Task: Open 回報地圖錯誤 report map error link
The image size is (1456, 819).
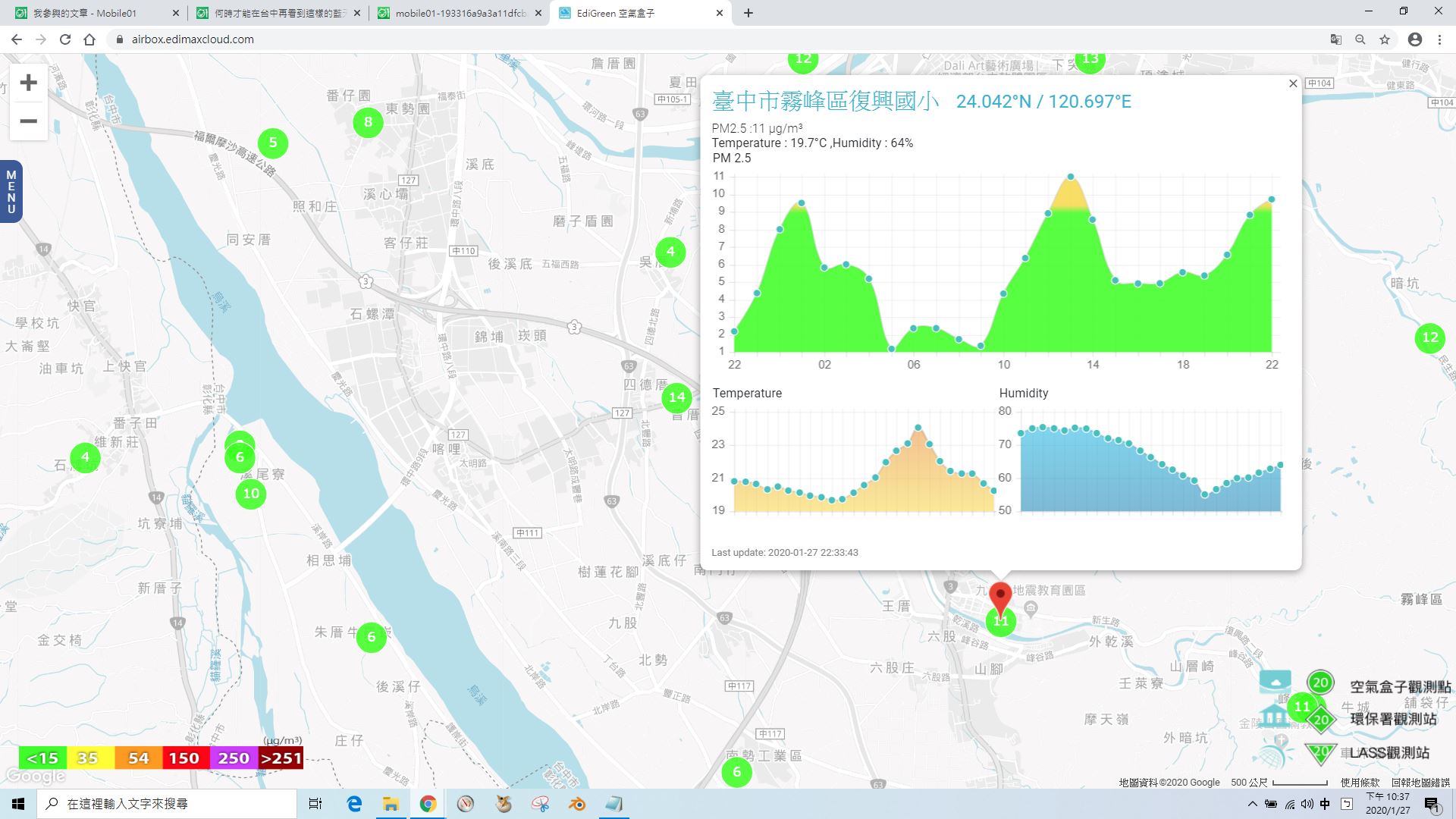Action: 1420,782
